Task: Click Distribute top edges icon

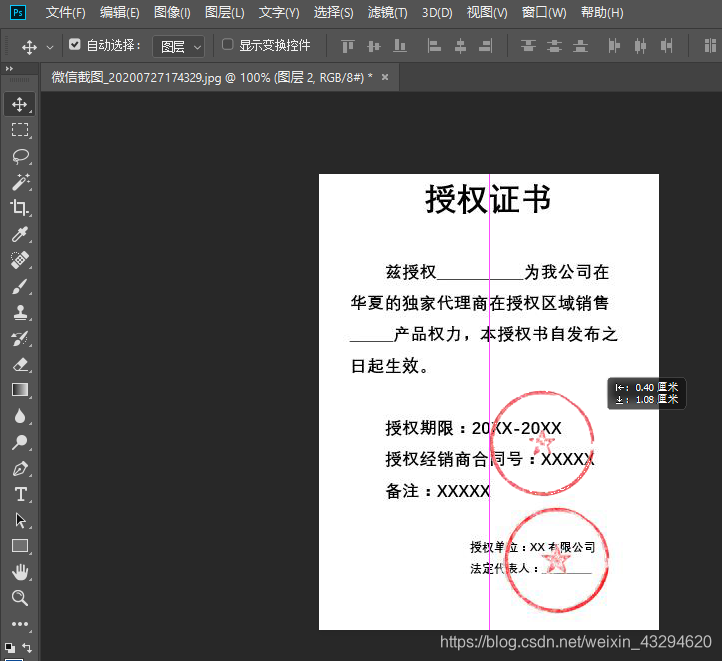Action: pos(528,46)
